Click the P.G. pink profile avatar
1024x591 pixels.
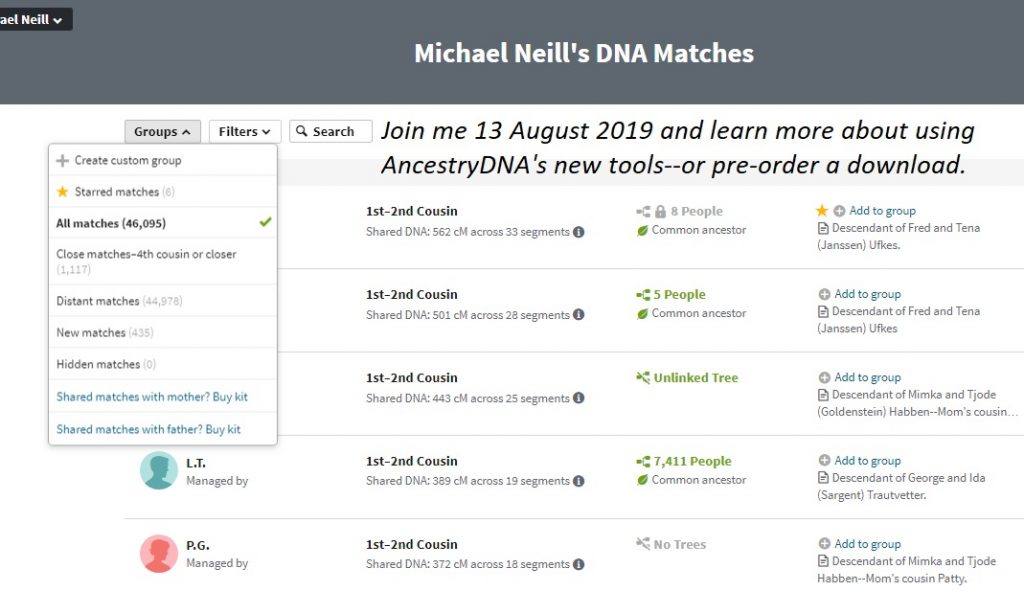tap(159, 553)
